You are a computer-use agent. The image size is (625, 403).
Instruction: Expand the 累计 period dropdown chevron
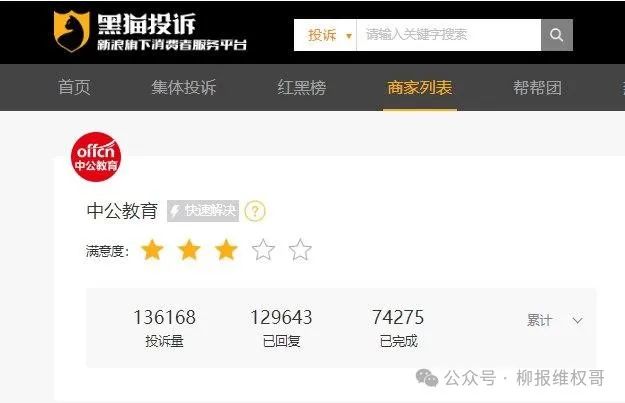[x=578, y=320]
